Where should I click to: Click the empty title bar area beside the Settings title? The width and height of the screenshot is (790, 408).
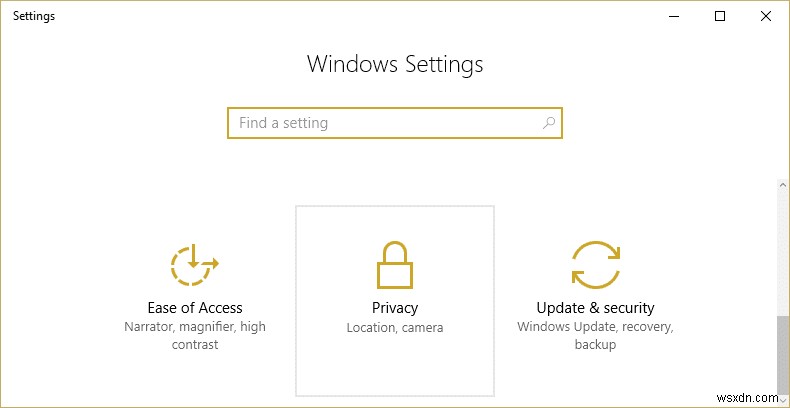point(350,16)
